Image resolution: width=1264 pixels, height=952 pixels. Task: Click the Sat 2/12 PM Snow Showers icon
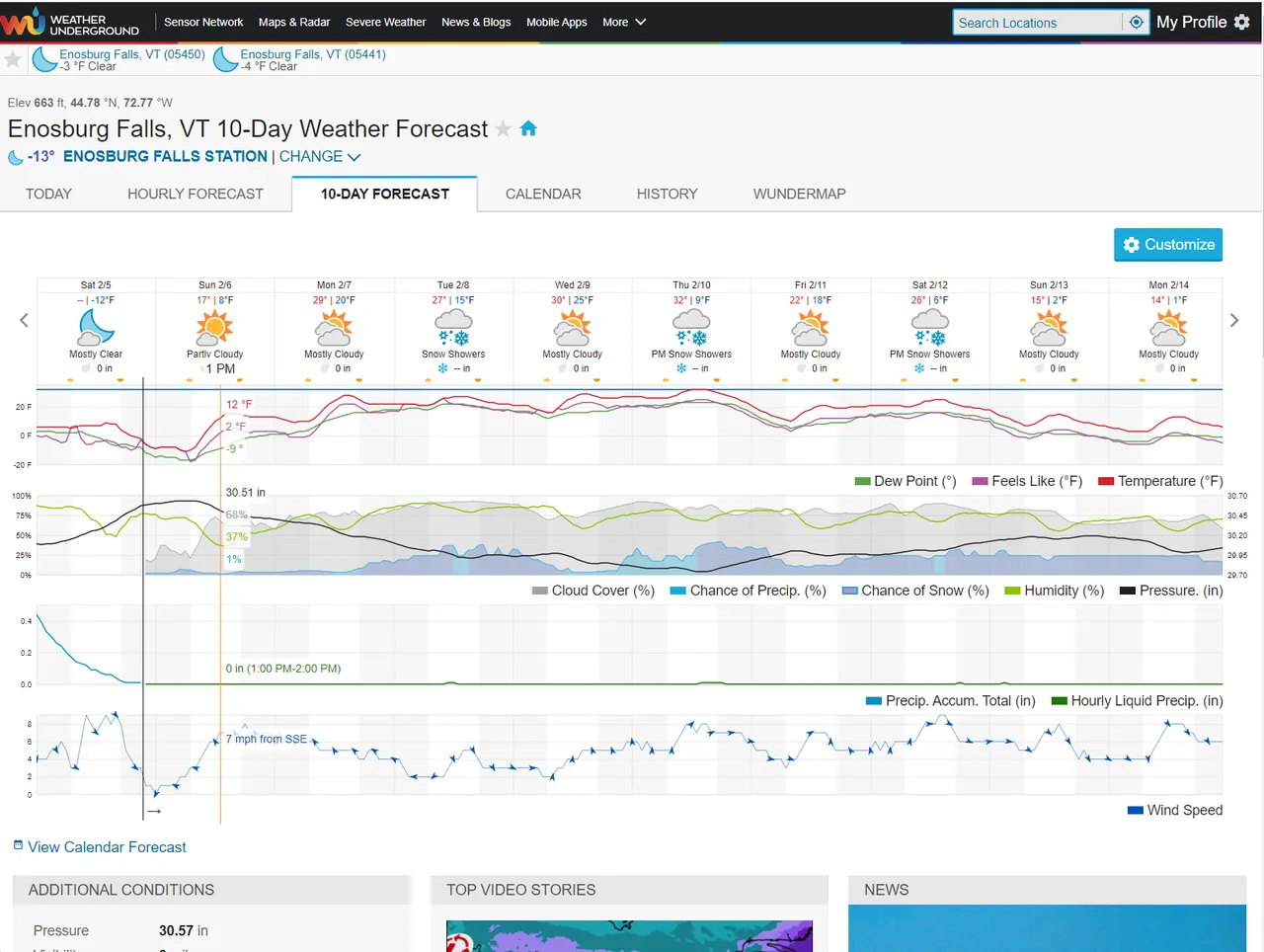click(930, 325)
